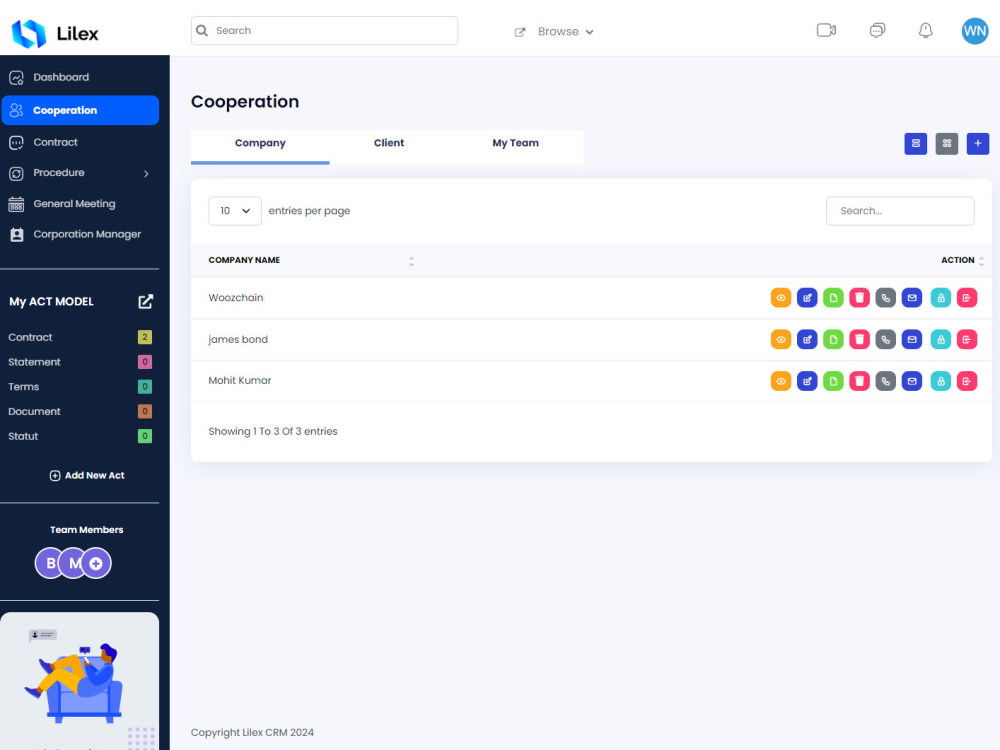
Task: Open WN user profile avatar
Action: [974, 31]
